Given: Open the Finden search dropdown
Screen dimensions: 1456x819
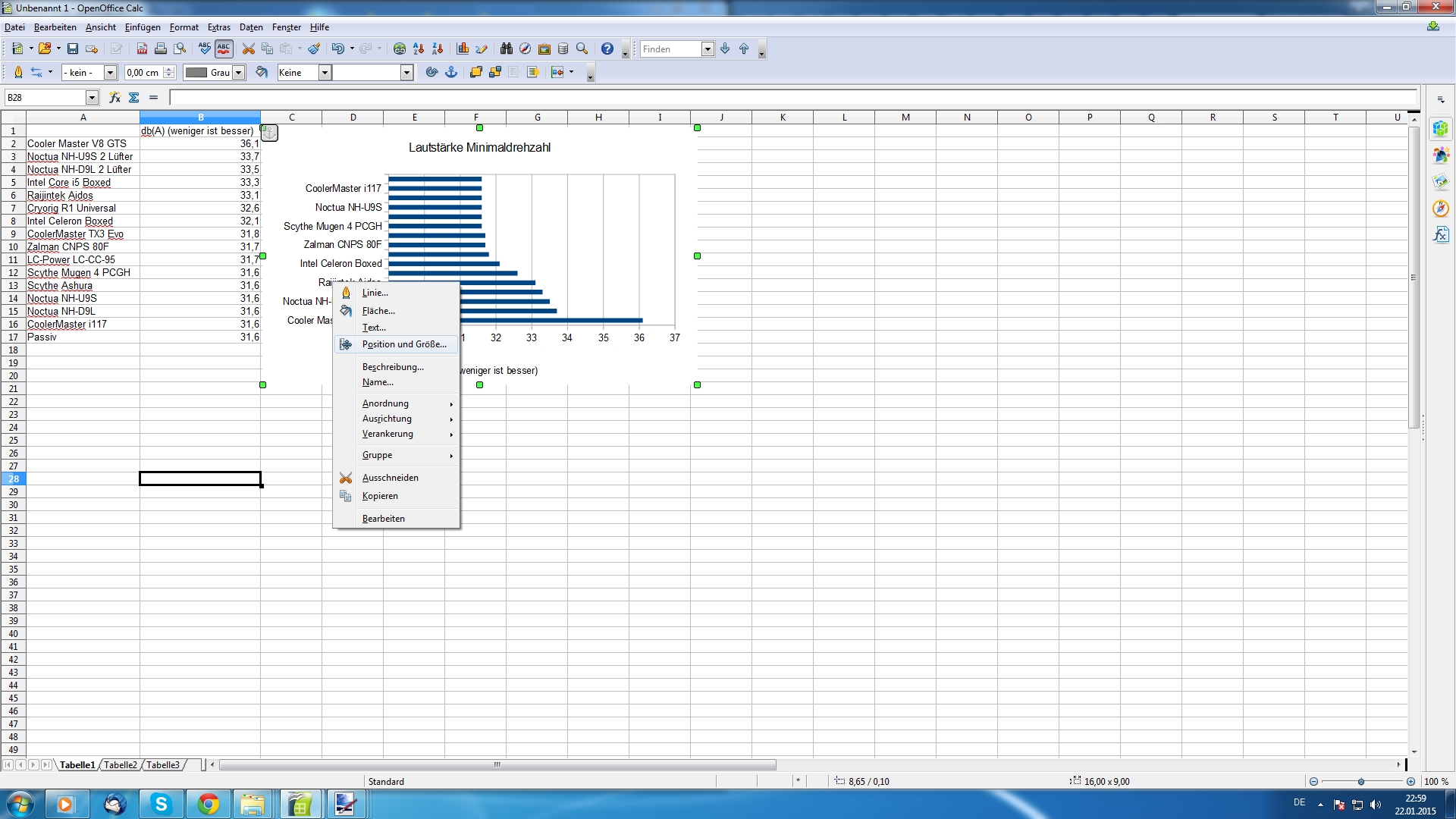Looking at the screenshot, I should [708, 49].
